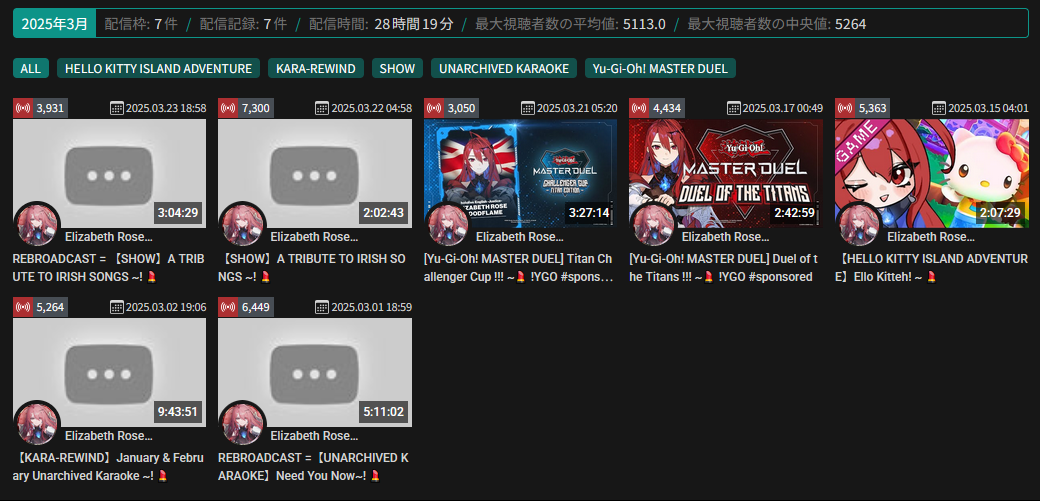Filter by SHOW tag

[x=397, y=68]
